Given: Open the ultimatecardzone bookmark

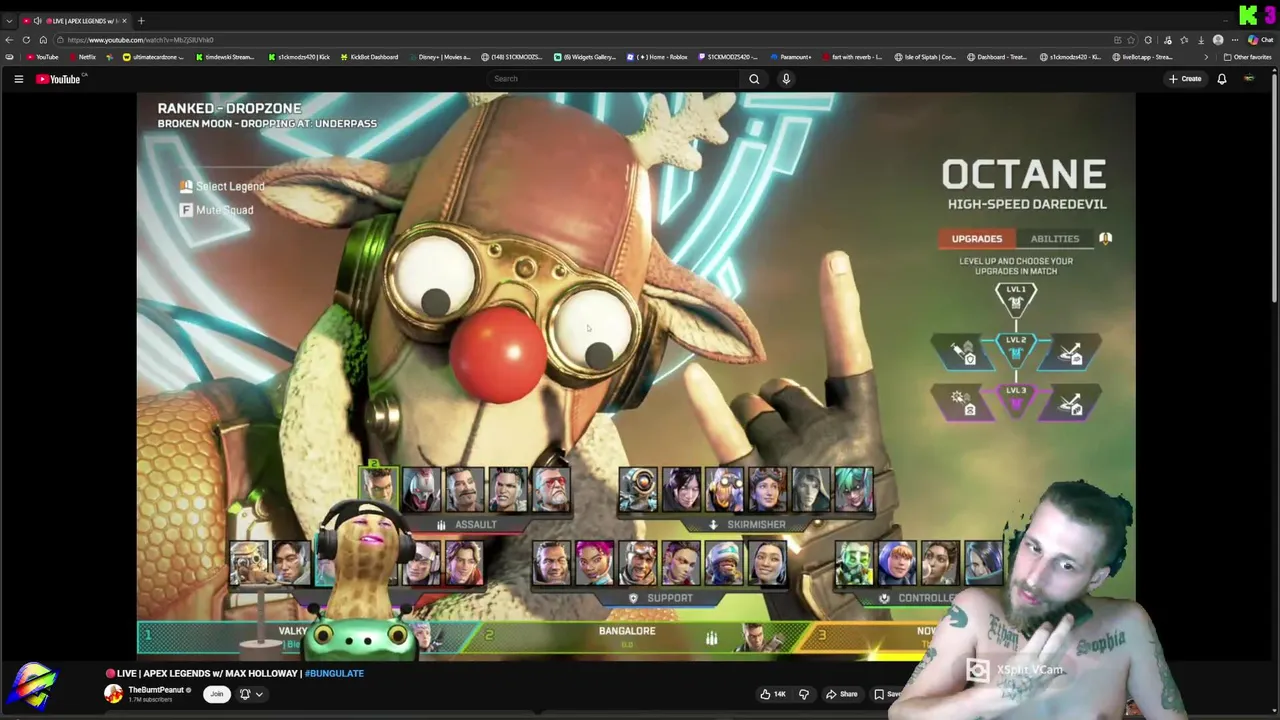Looking at the screenshot, I should pyautogui.click(x=152, y=57).
